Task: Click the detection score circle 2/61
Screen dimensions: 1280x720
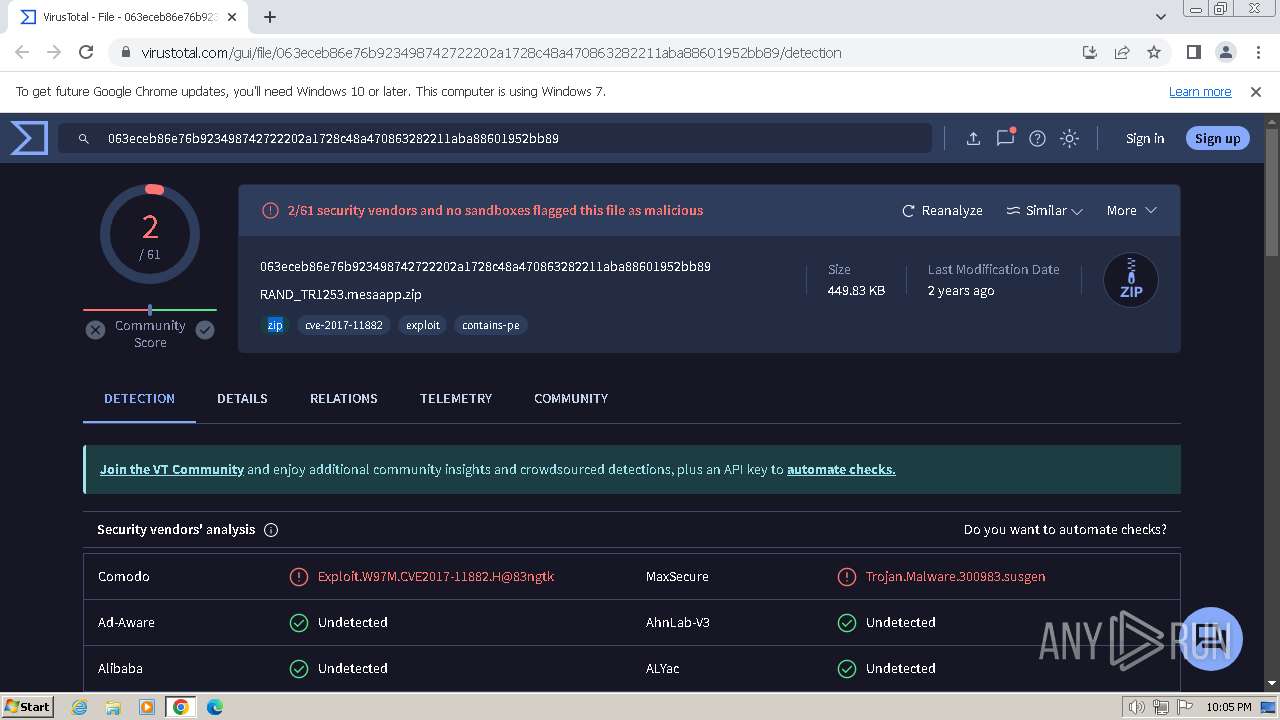Action: (x=150, y=235)
